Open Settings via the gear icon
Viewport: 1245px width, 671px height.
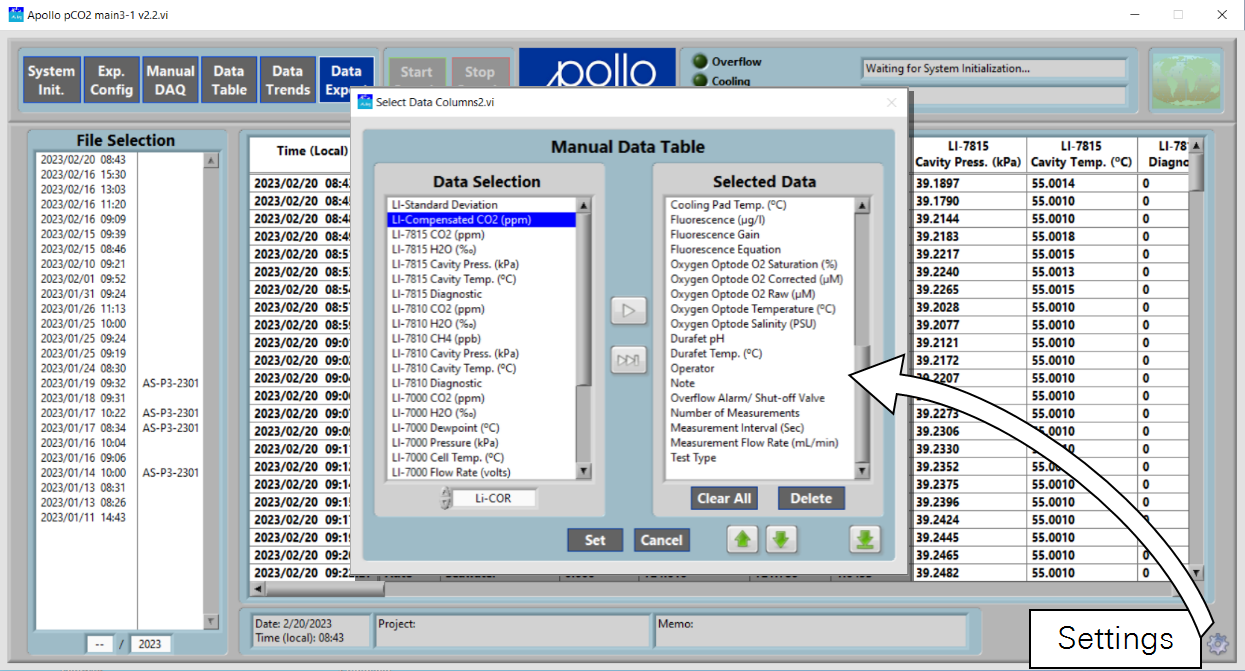point(1217,644)
